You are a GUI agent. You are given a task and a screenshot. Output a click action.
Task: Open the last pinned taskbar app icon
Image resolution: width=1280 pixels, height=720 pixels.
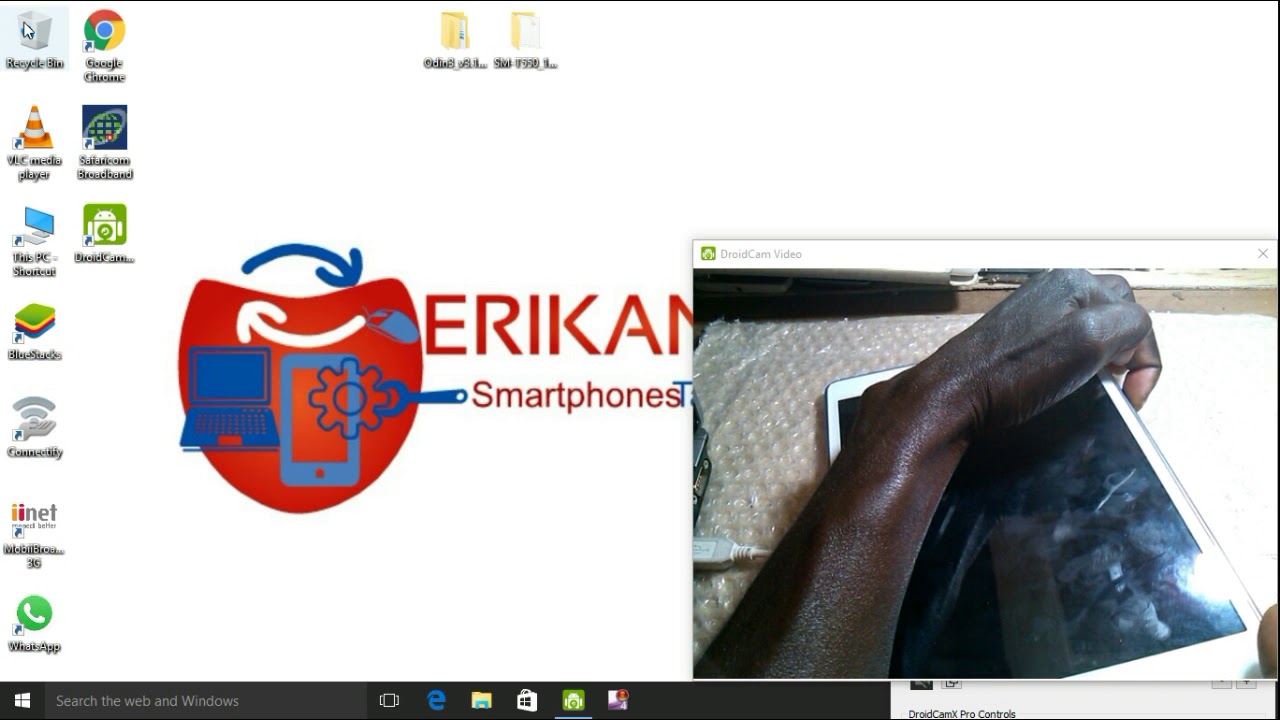(618, 701)
